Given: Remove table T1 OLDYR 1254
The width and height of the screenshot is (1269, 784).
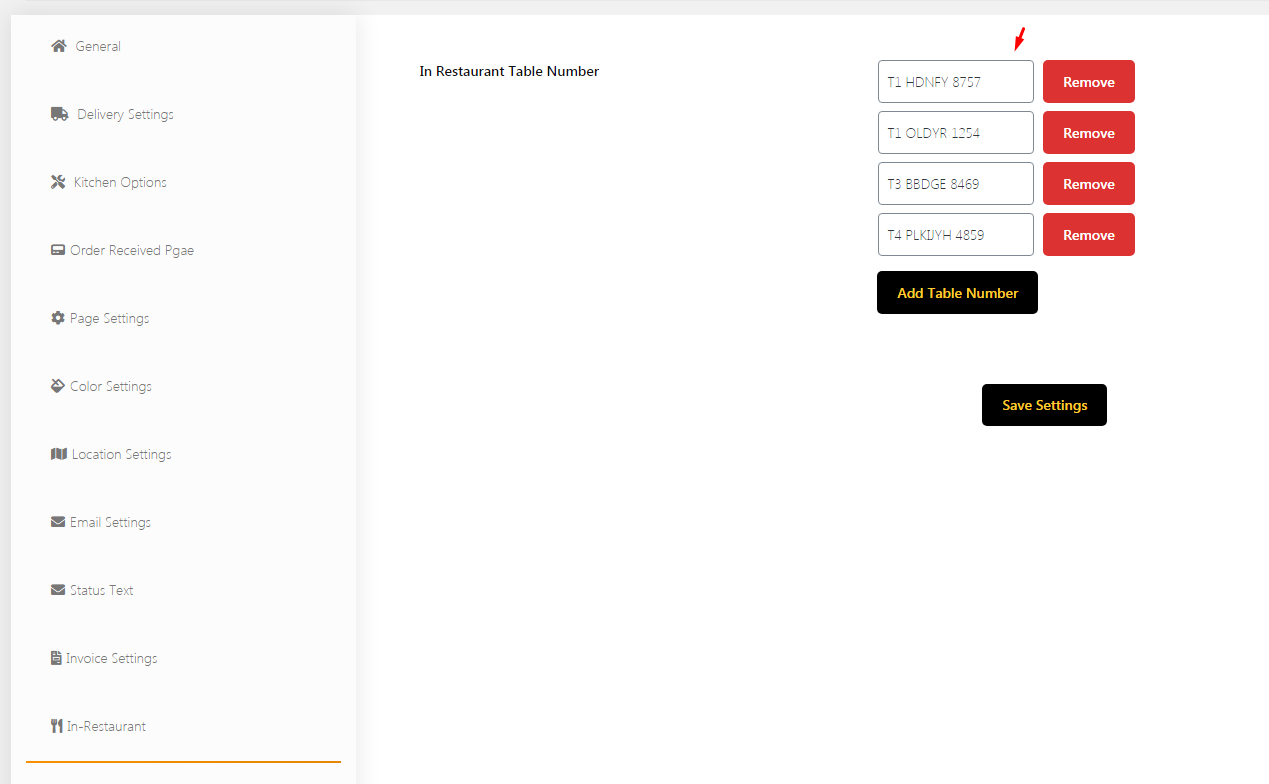Looking at the screenshot, I should pos(1089,133).
